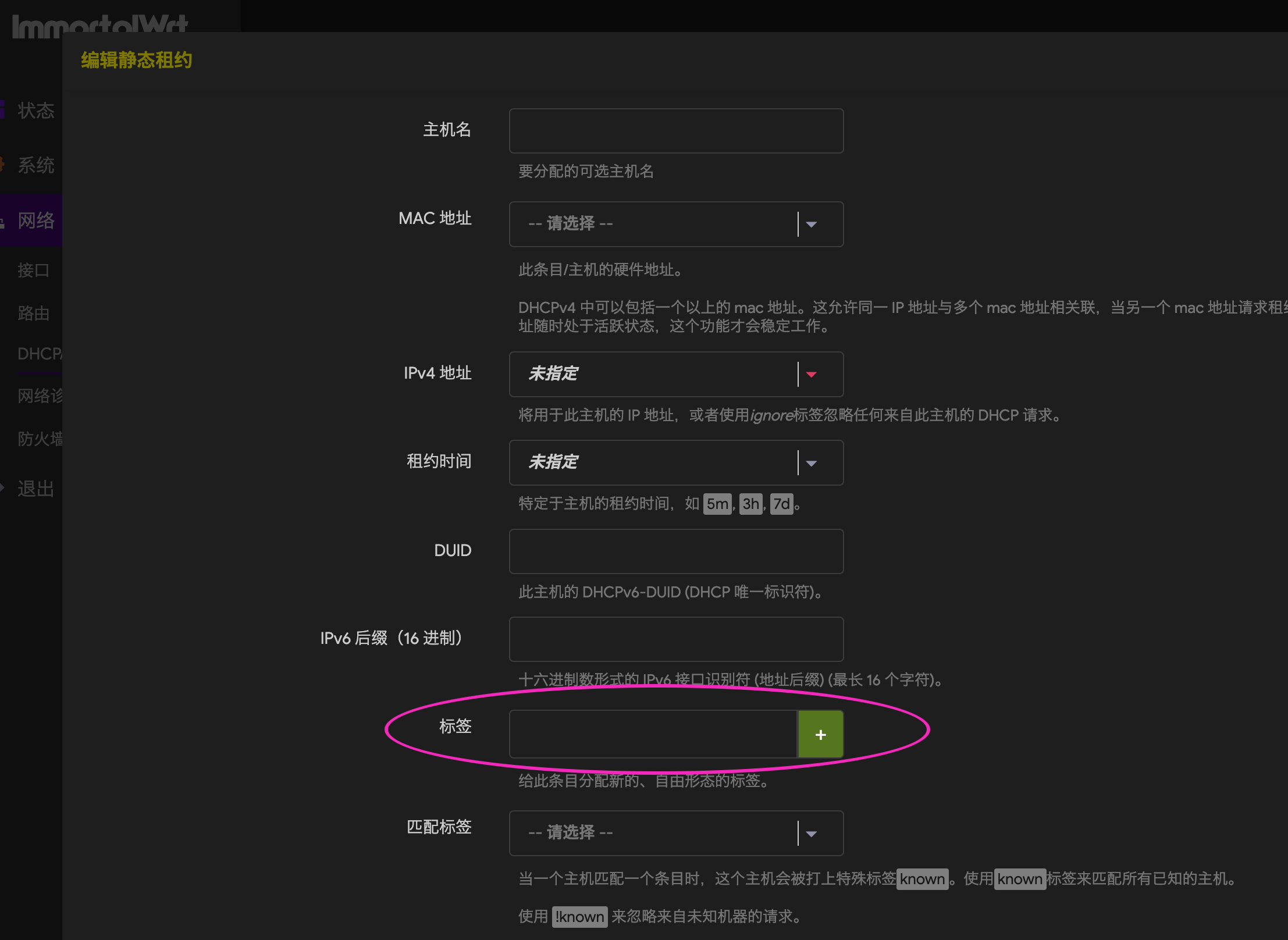Click the 标签 text input
The image size is (1288, 940).
tap(652, 734)
